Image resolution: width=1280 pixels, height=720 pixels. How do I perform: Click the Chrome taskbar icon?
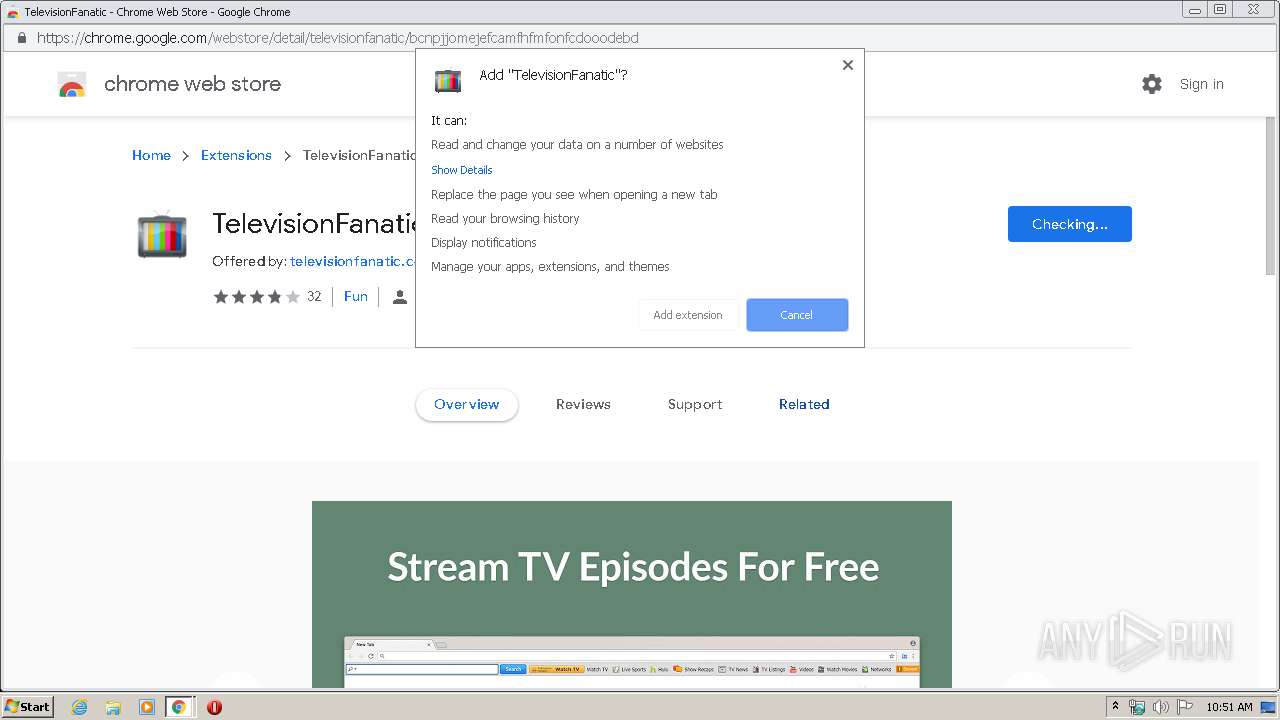coord(179,707)
